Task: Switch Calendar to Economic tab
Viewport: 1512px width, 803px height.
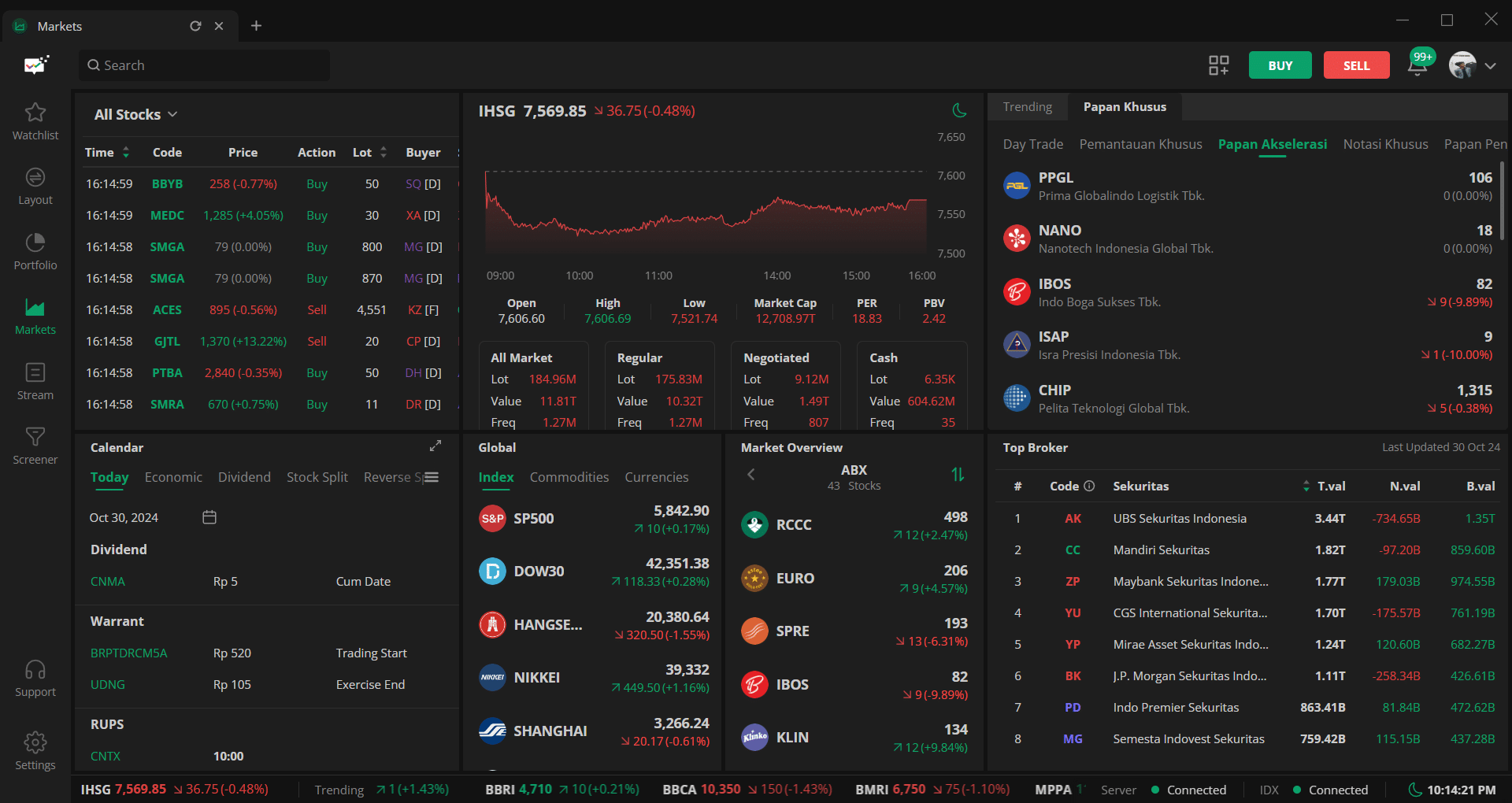Action: [x=173, y=477]
